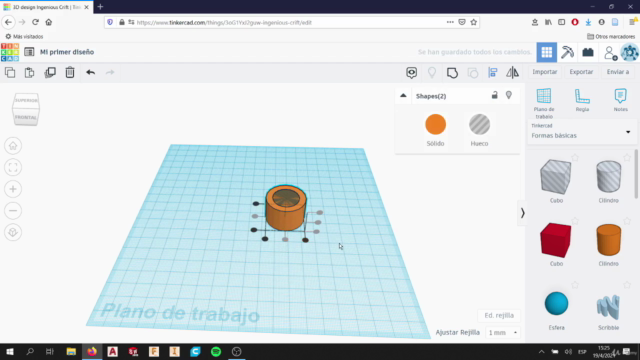Open Ed. rejilla settings
640x360 pixels.
pos(499,315)
